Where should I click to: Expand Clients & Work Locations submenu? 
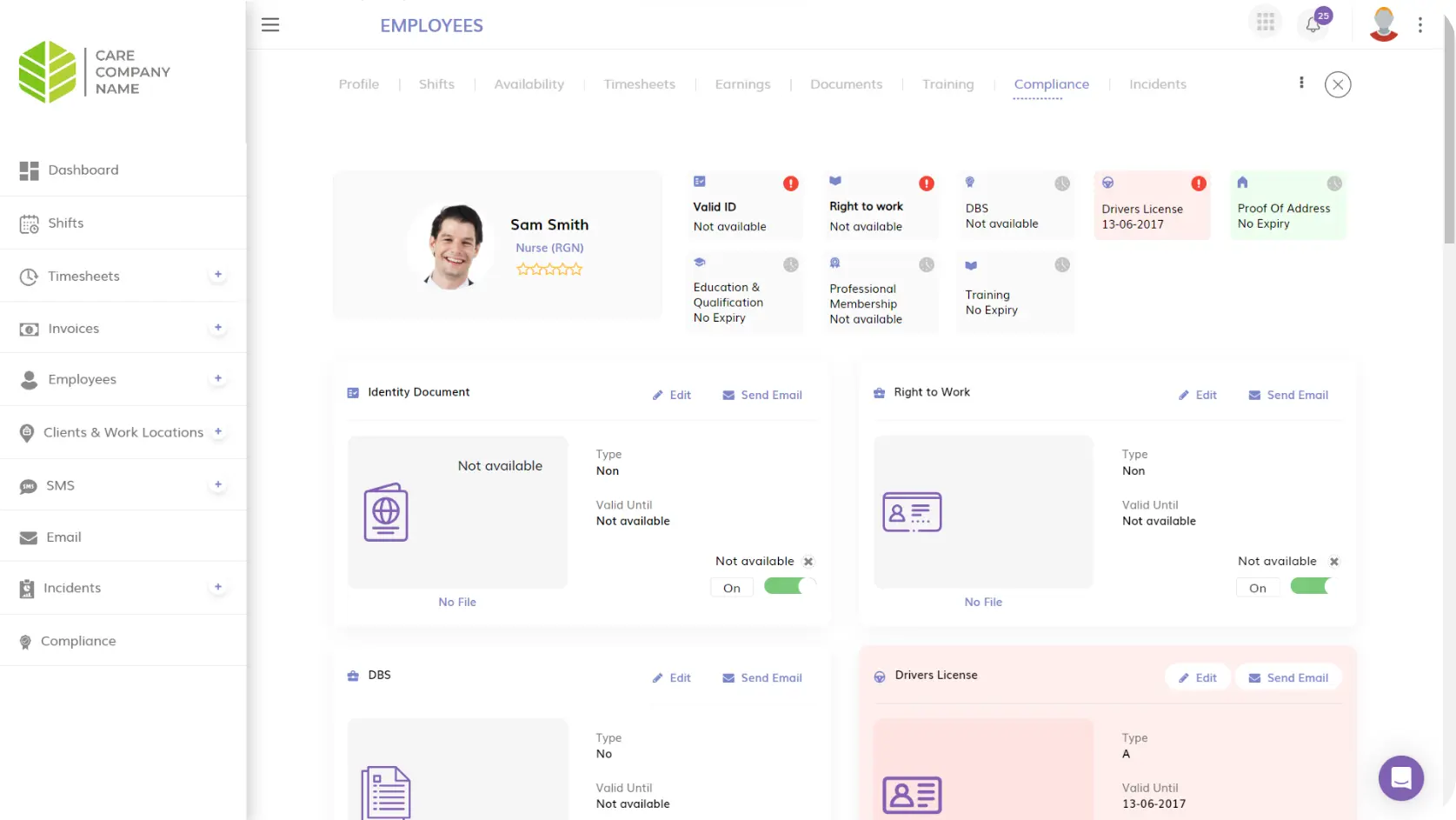(x=218, y=431)
